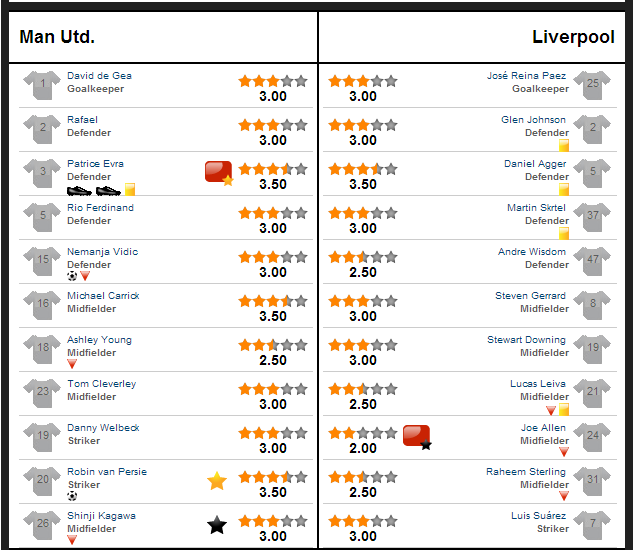
Task: Click the football goal icon under Robin van Persie
Action: tap(72, 496)
